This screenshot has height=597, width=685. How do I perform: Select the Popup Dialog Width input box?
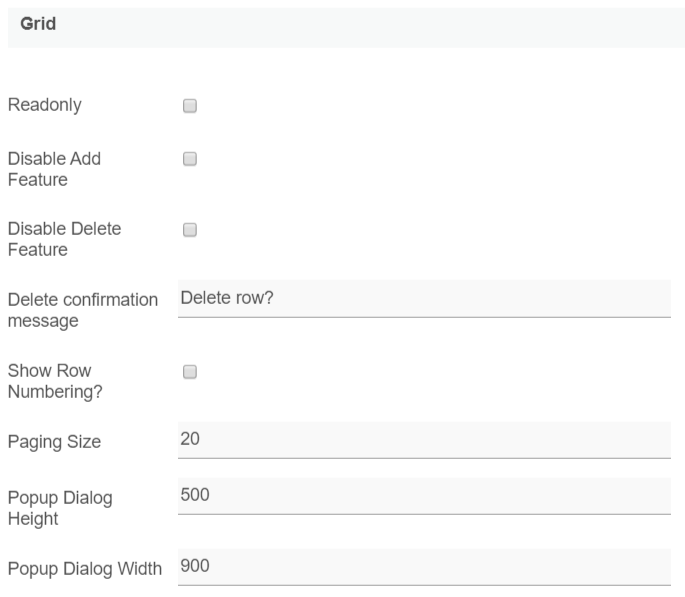coord(424,566)
